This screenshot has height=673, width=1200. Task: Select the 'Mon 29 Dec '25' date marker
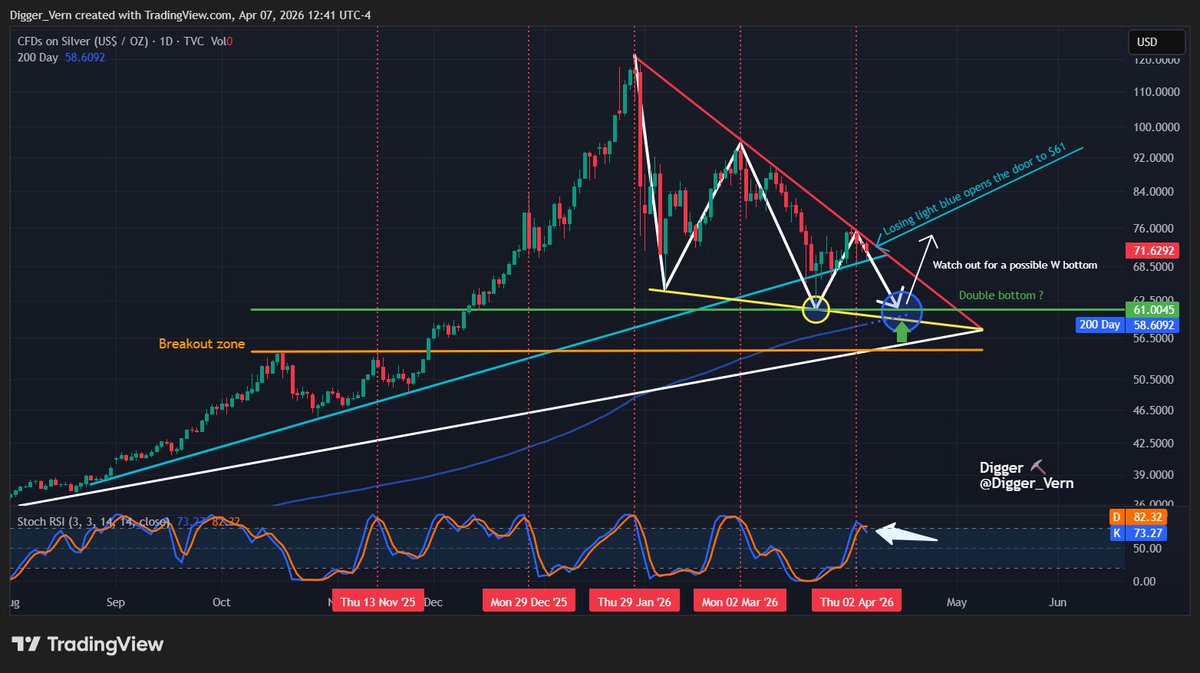pyautogui.click(x=529, y=603)
